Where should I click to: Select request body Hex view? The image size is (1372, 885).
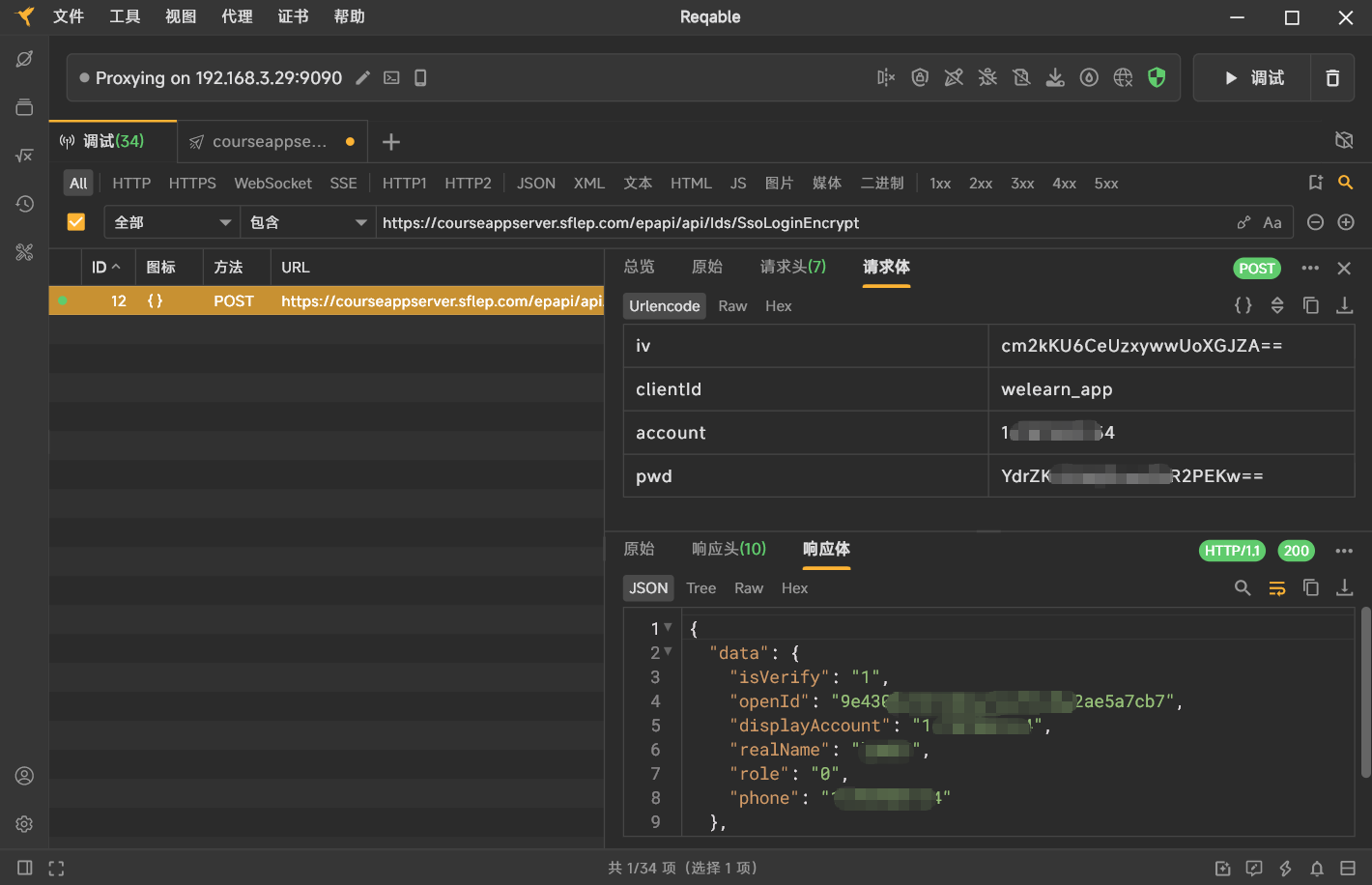click(x=778, y=305)
